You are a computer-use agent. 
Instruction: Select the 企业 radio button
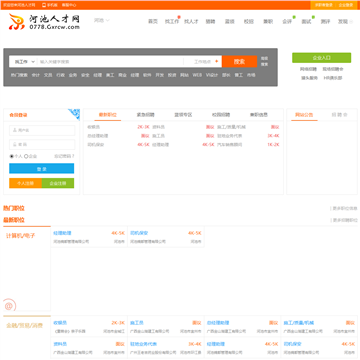(x=26, y=156)
